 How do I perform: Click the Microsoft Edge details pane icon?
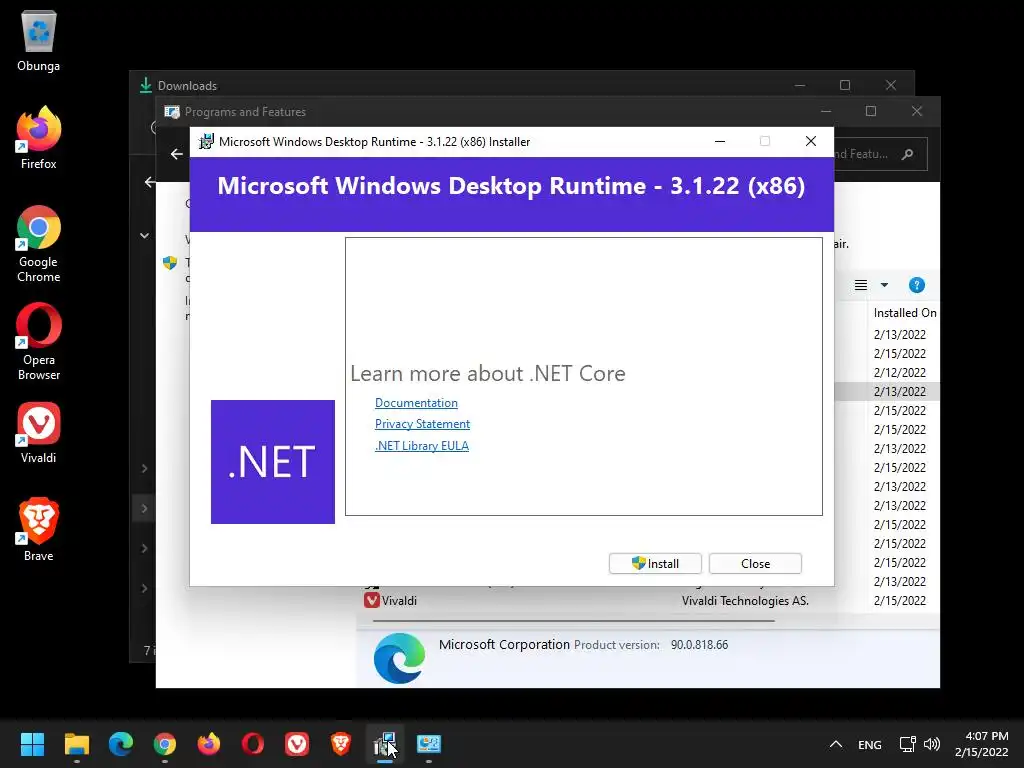point(399,658)
